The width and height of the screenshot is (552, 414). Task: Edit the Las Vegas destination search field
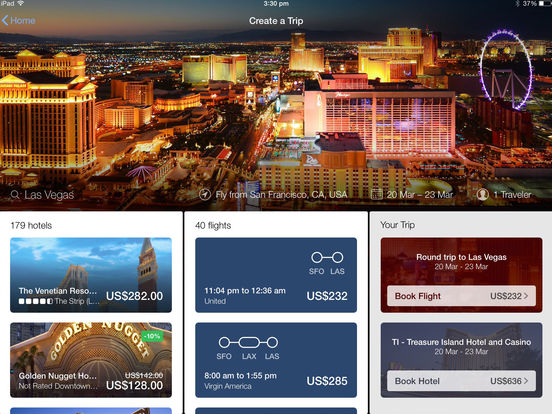(x=49, y=195)
